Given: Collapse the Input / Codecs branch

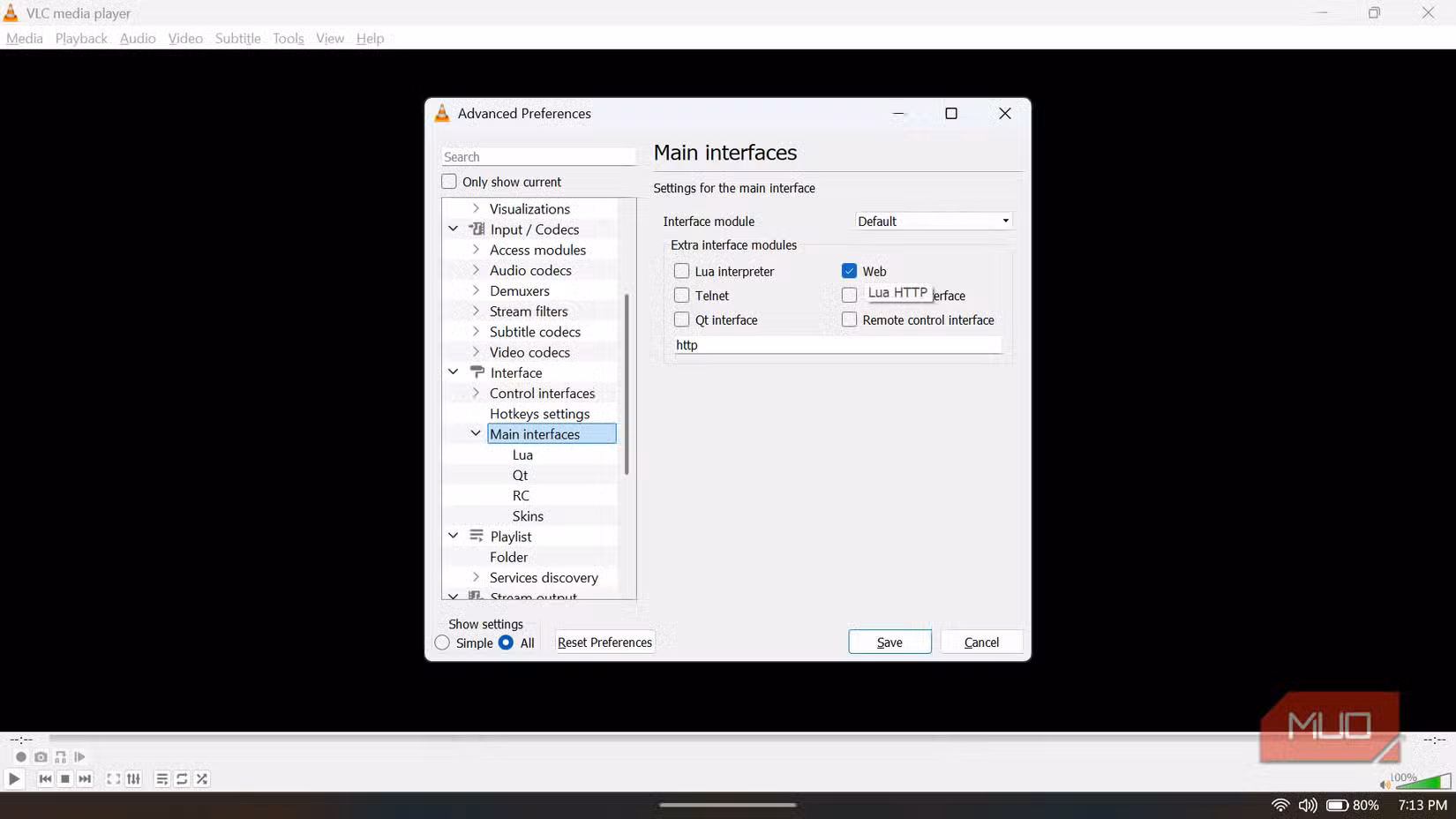Looking at the screenshot, I should pyautogui.click(x=454, y=229).
